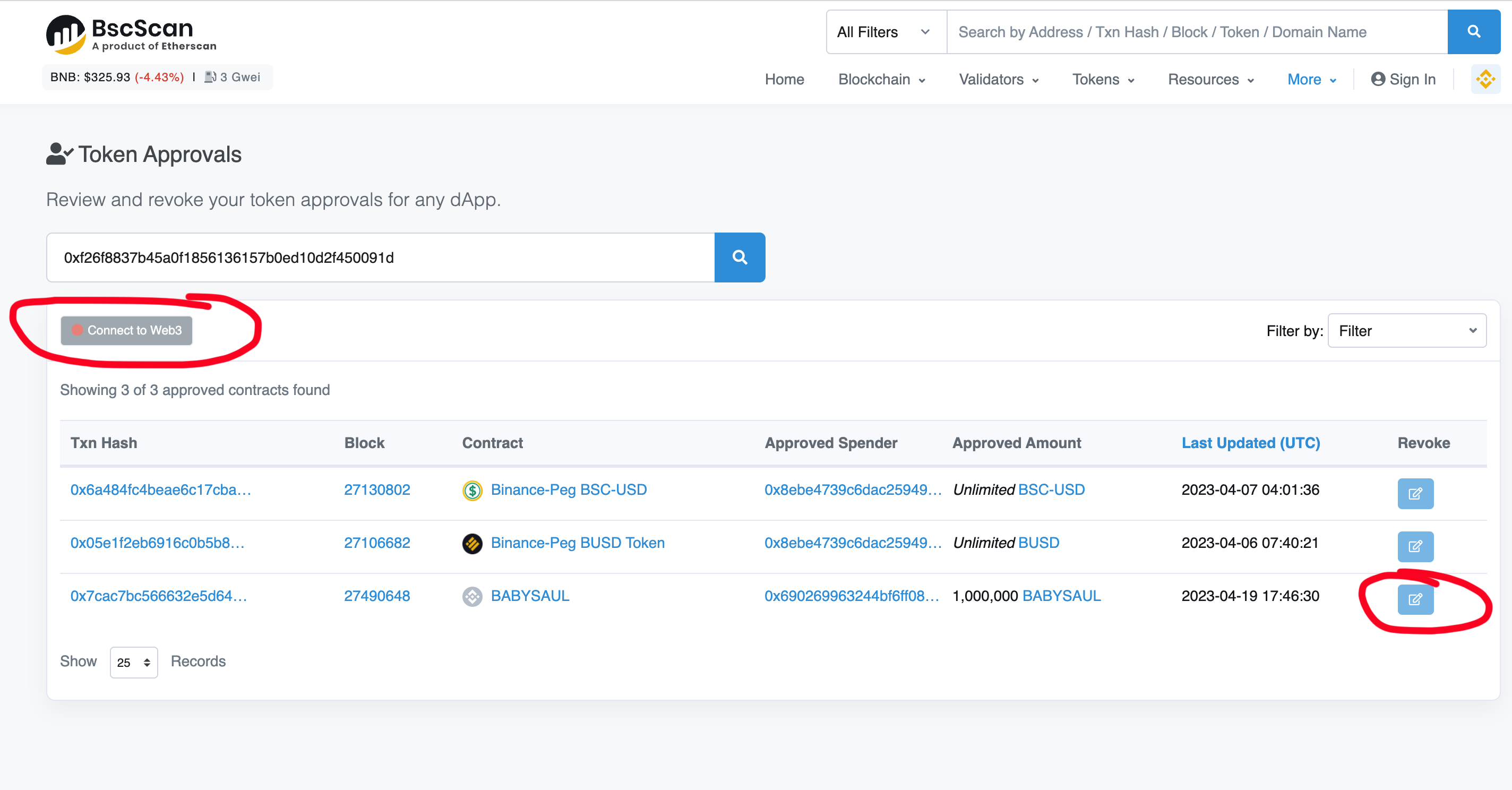Viewport: 1512px width, 790px height.
Task: Click the token approvals address input
Action: pos(380,257)
